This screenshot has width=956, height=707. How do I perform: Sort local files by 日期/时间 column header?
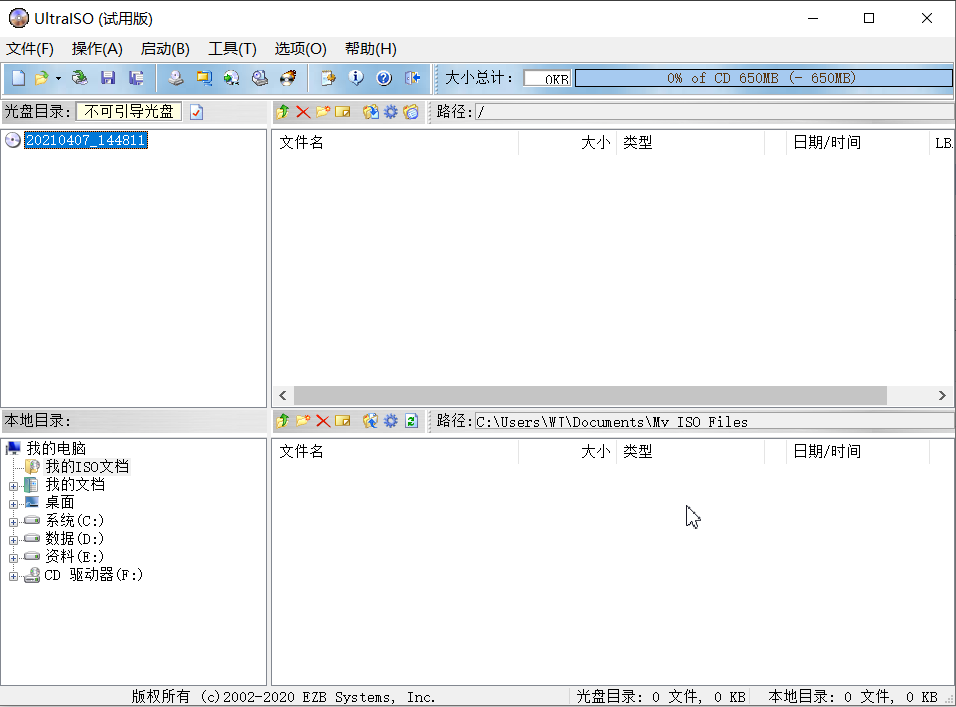[857, 452]
